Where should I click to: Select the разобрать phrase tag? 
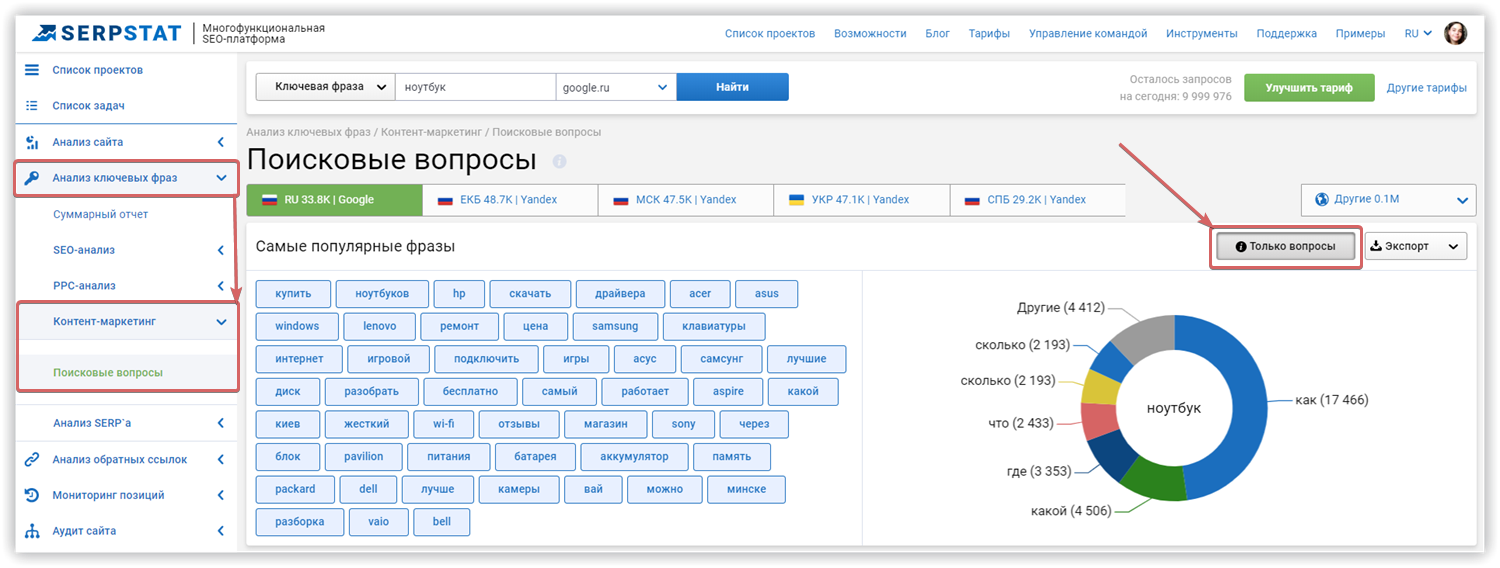(x=371, y=391)
